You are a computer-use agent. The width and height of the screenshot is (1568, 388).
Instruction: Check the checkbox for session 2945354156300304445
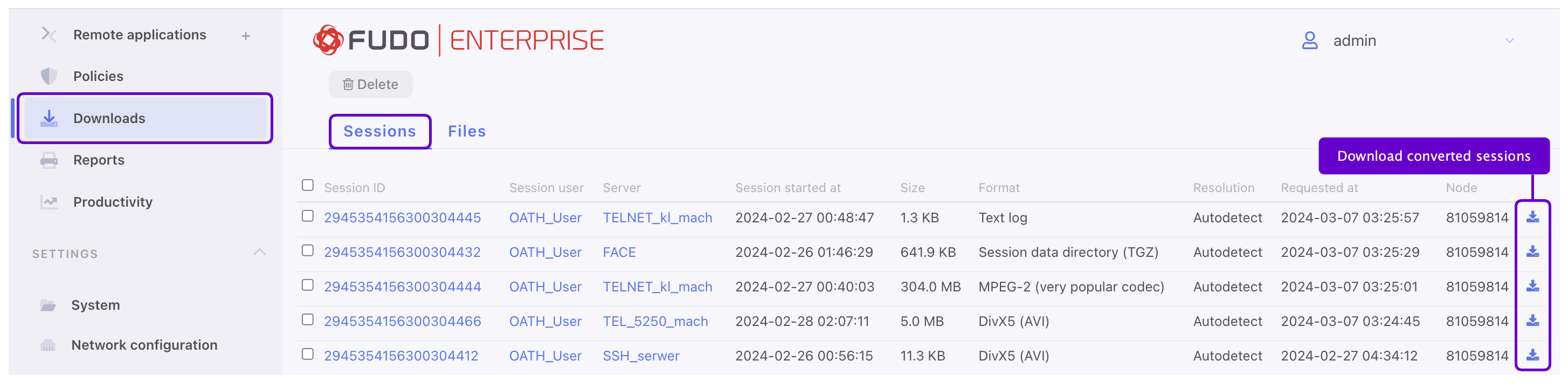pyautogui.click(x=307, y=217)
